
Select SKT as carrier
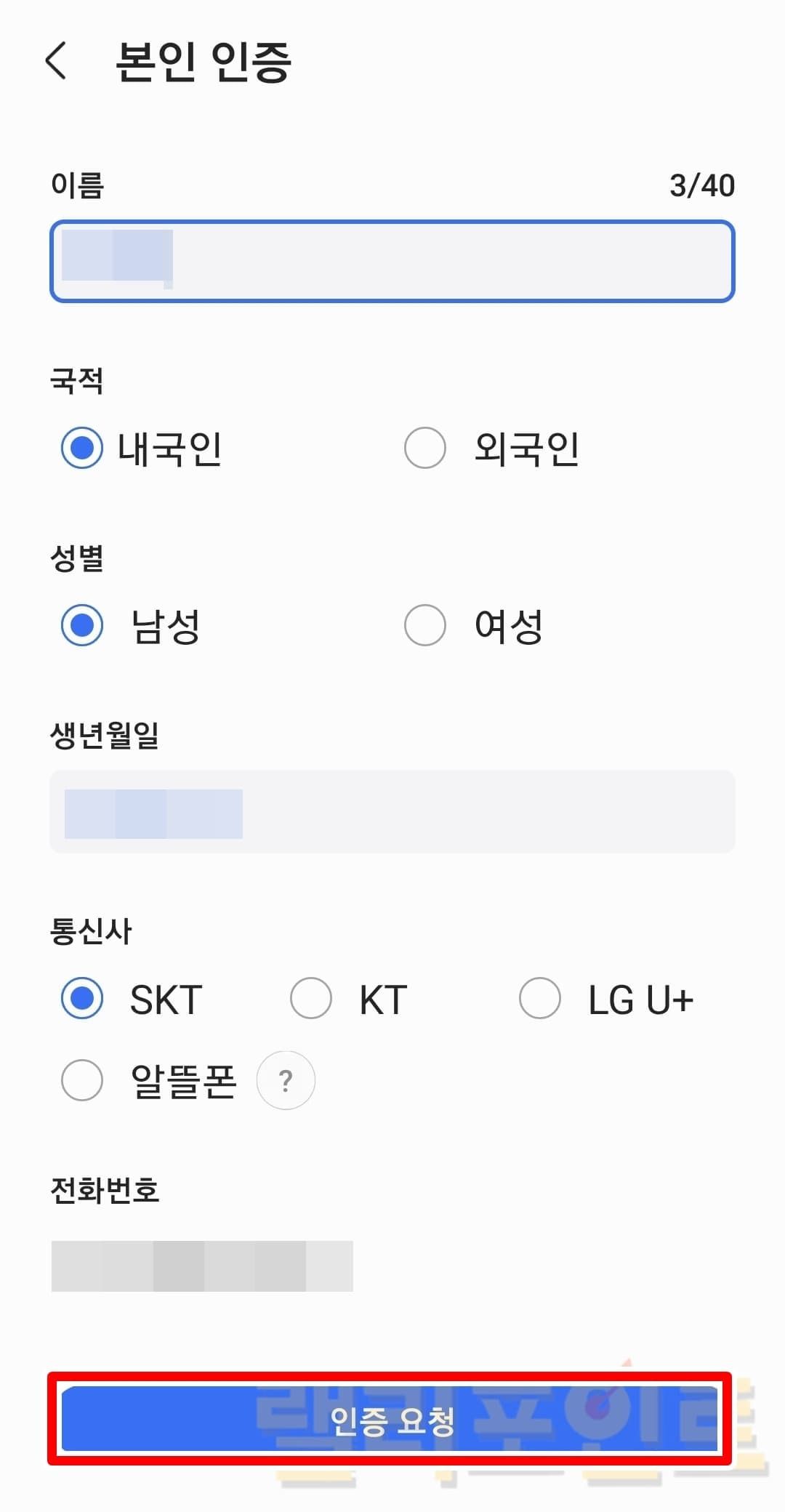[x=82, y=998]
